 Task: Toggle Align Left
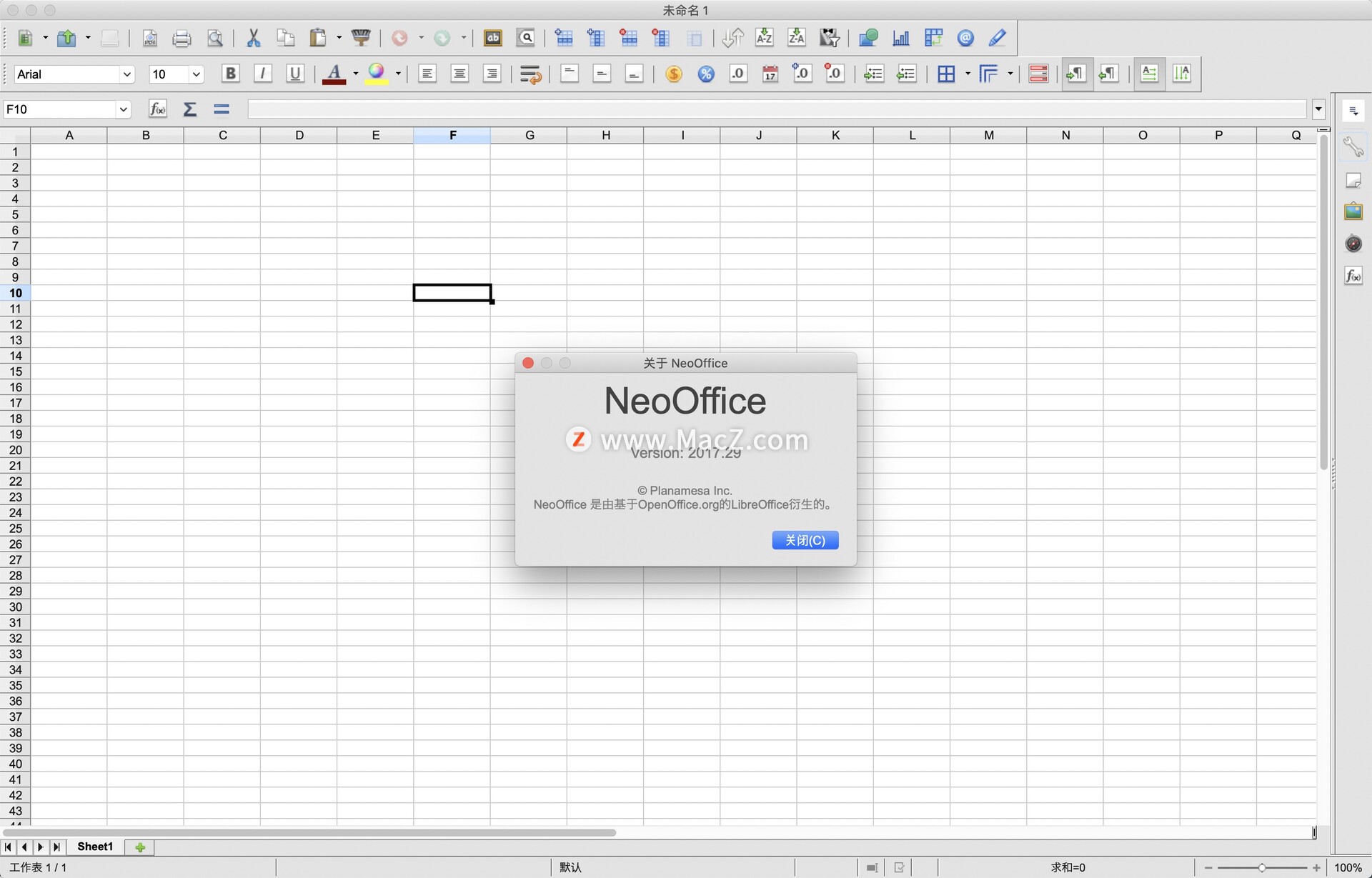click(x=427, y=74)
